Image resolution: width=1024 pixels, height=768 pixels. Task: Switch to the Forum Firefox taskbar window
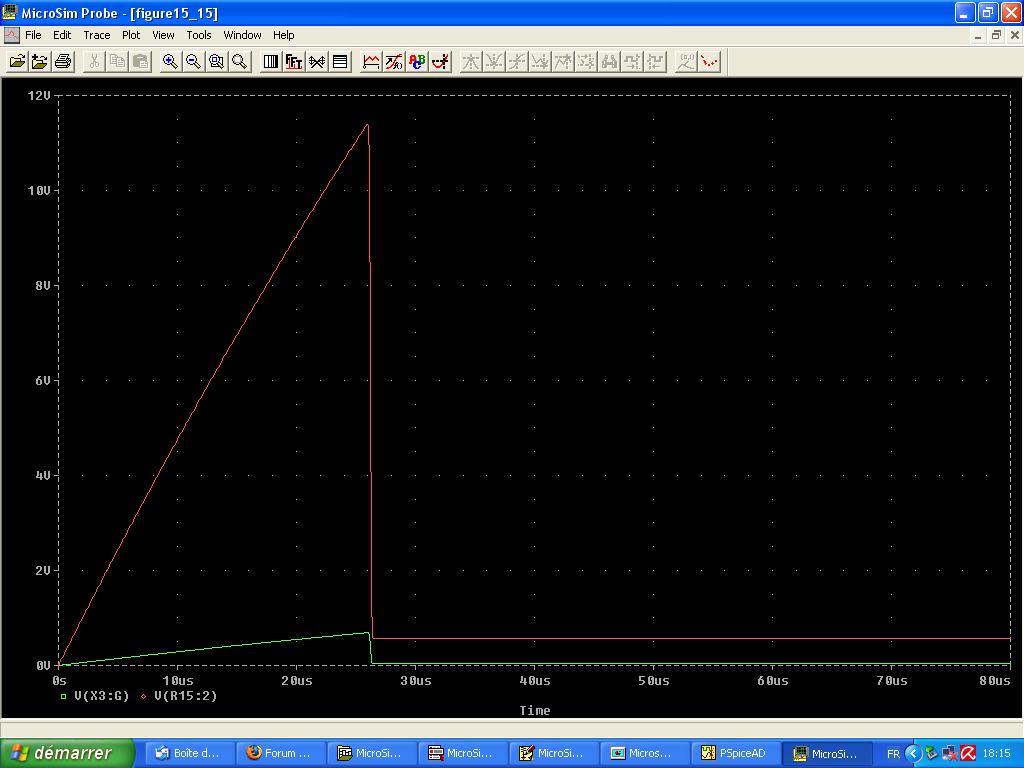pyautogui.click(x=279, y=753)
